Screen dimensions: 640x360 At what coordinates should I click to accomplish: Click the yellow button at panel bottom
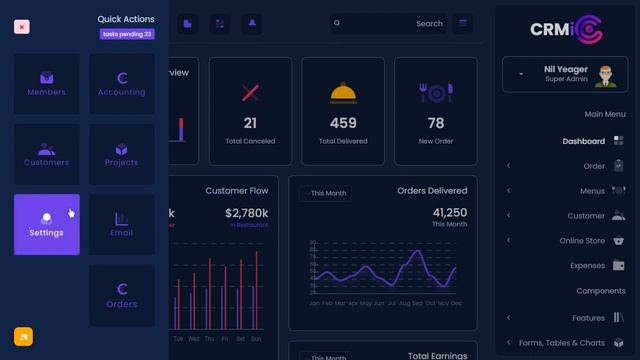pos(23,337)
